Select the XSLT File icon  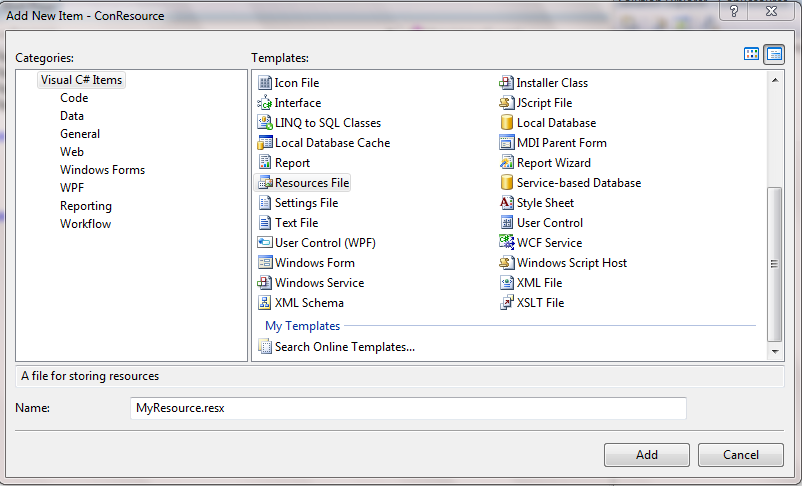[x=506, y=302]
